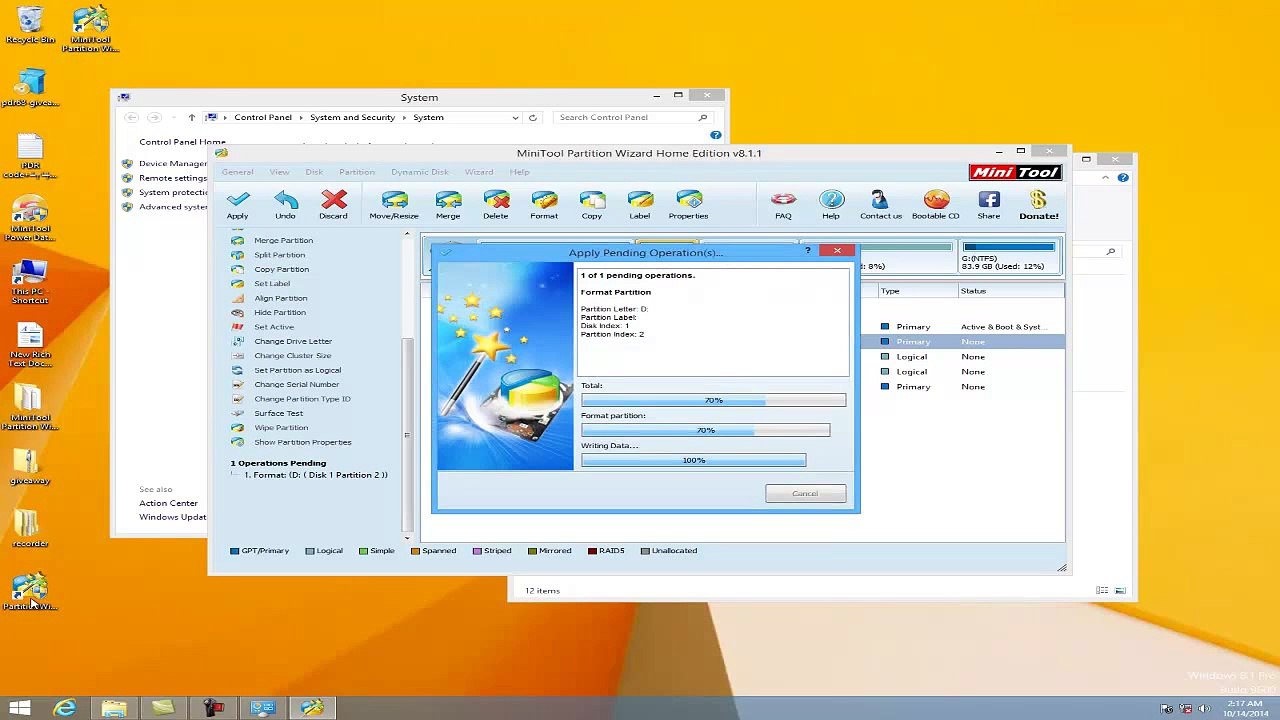The width and height of the screenshot is (1280, 720).
Task: Expand the chevron after System and Security
Action: pos(405,118)
